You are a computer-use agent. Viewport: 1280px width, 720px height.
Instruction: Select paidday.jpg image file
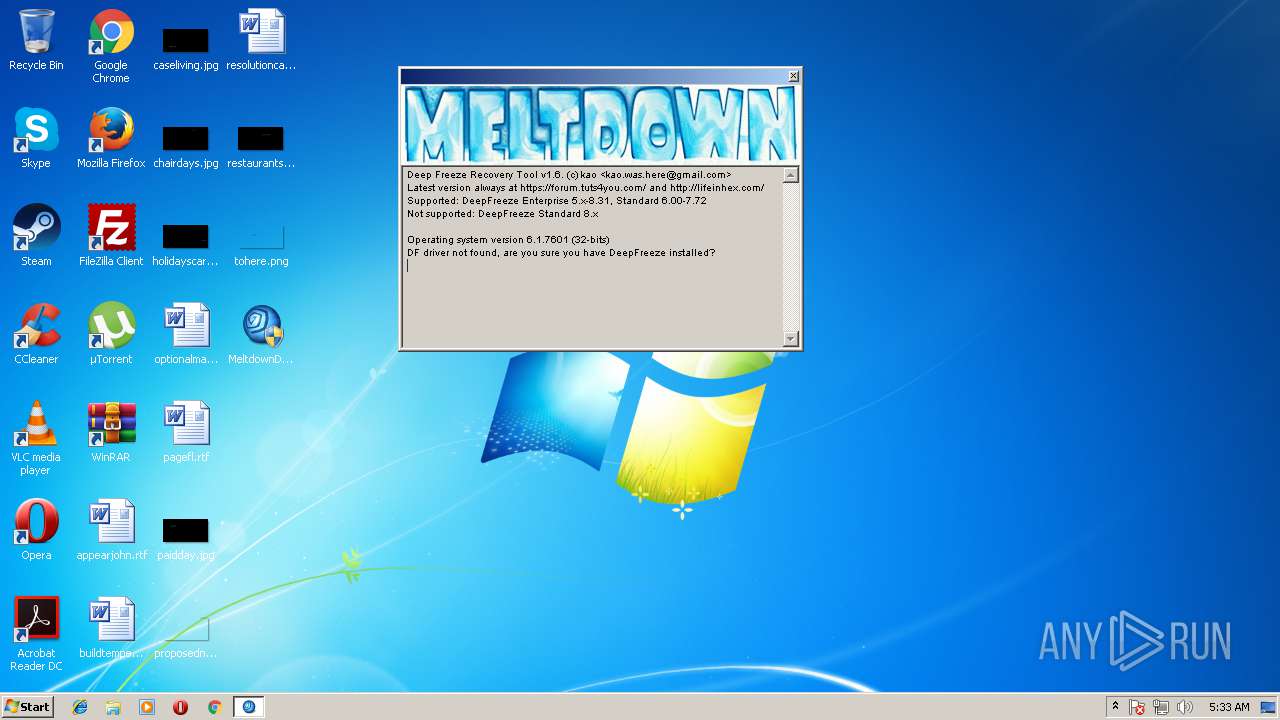(186, 536)
